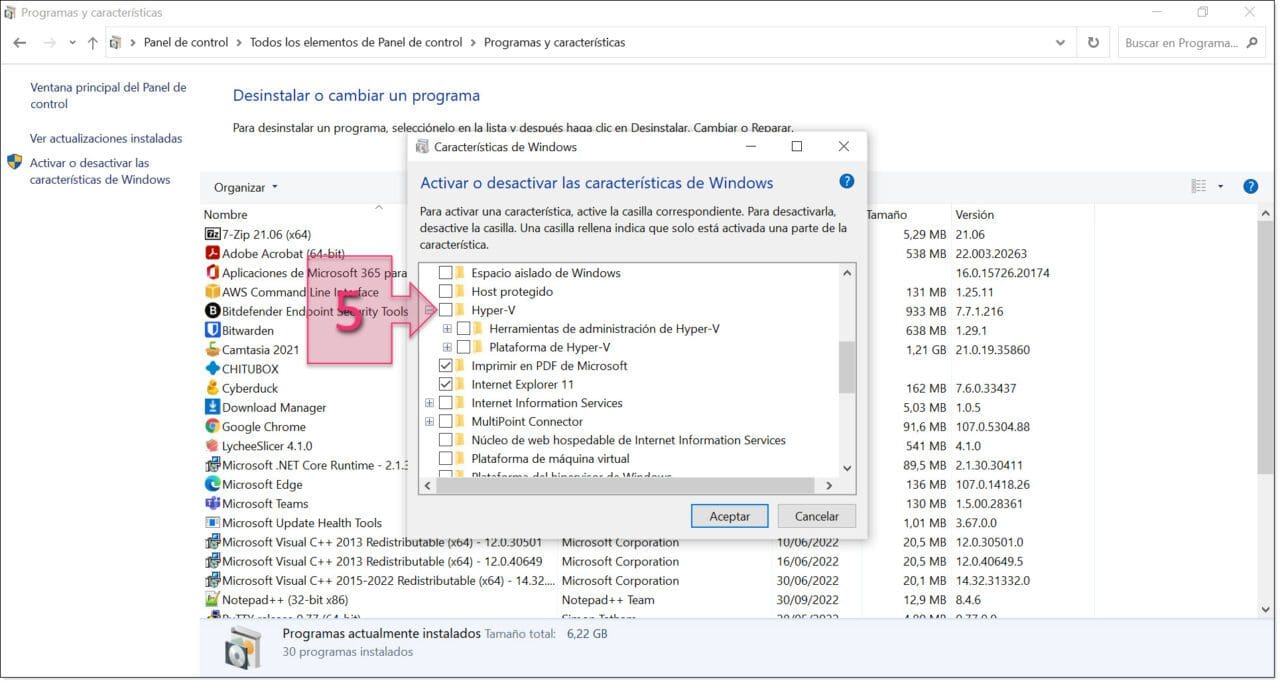Uncheck Imprimir en PDF de Microsoft
Screen dimensions: 1280x683
coord(446,366)
